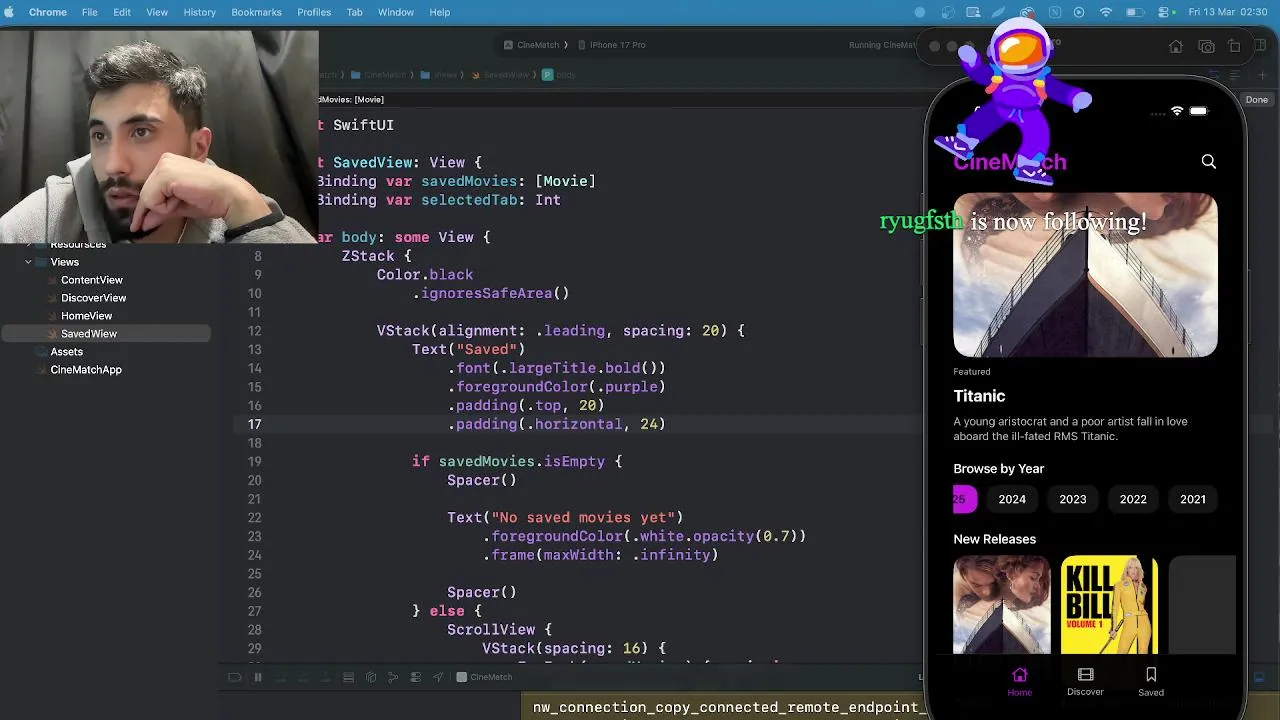Screen dimensions: 1280x720
Task: Click the Simulator rotate device icon
Action: click(1234, 47)
